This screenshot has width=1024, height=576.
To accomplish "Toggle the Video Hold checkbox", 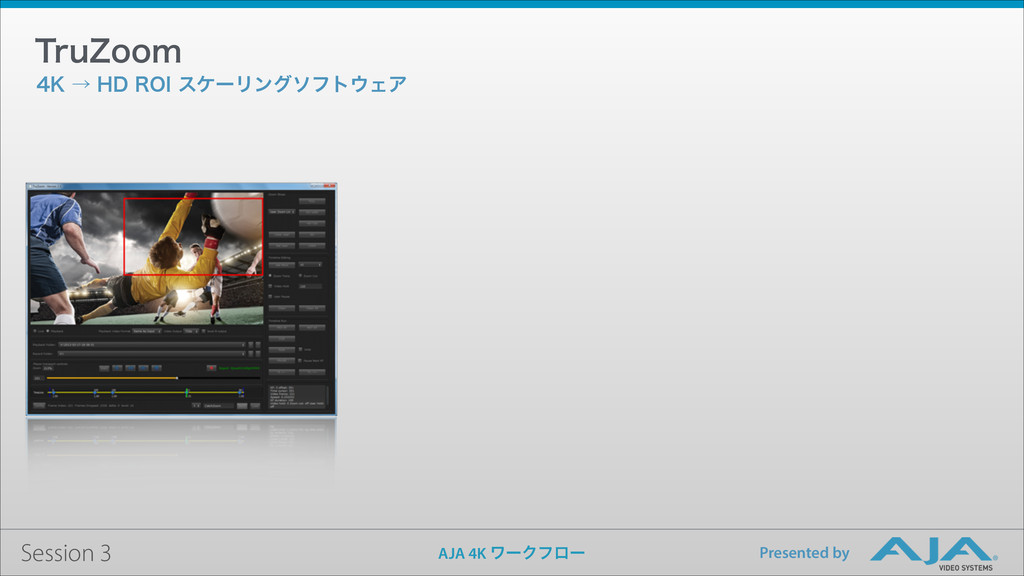I will [x=270, y=286].
